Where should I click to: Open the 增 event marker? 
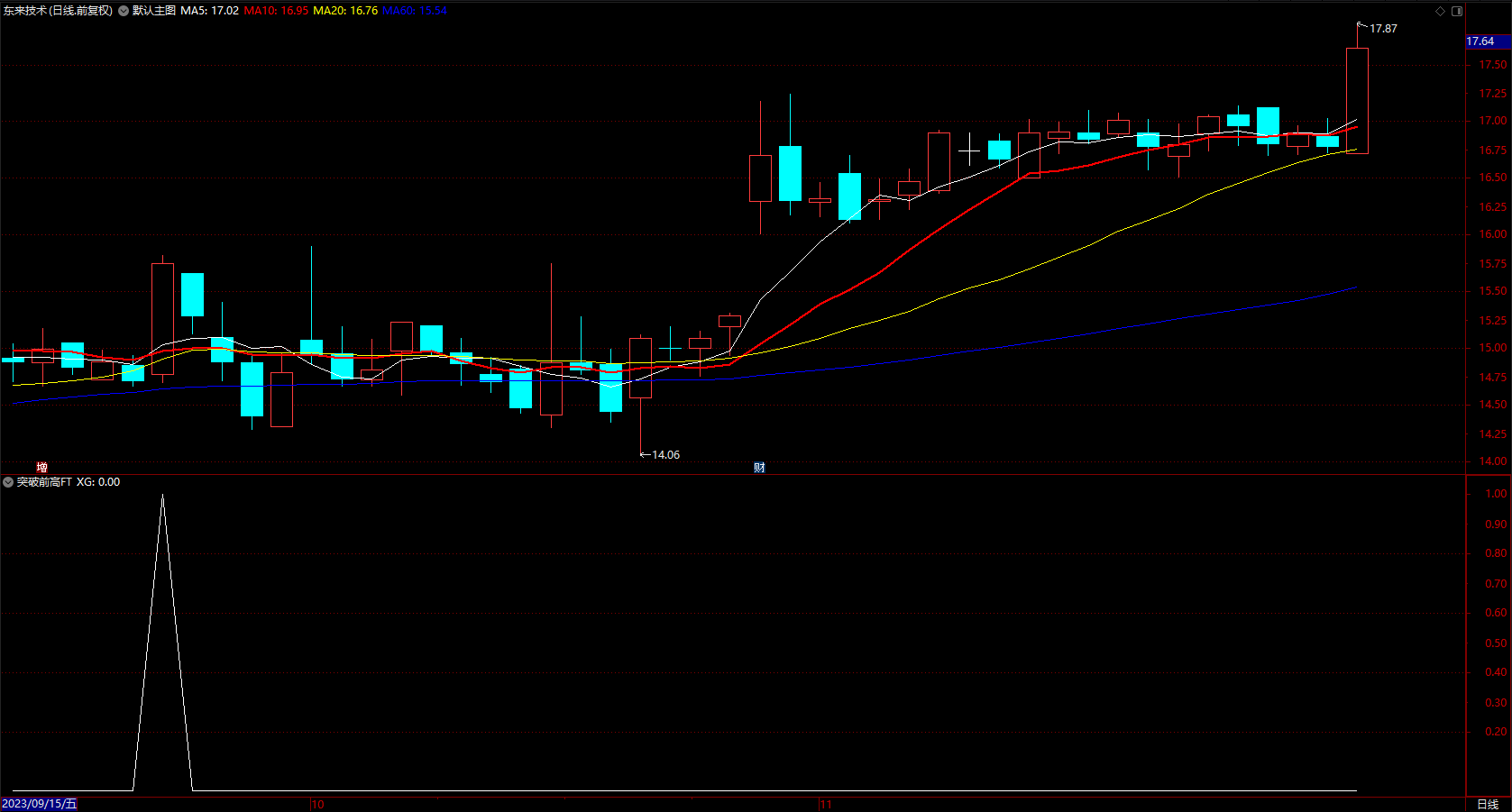(41, 467)
